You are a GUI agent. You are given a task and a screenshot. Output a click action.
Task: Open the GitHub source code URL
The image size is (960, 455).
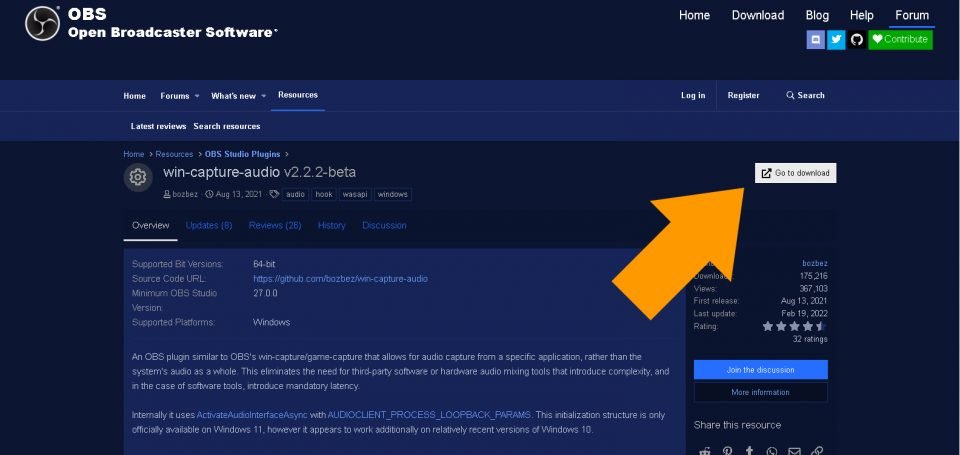(x=340, y=279)
